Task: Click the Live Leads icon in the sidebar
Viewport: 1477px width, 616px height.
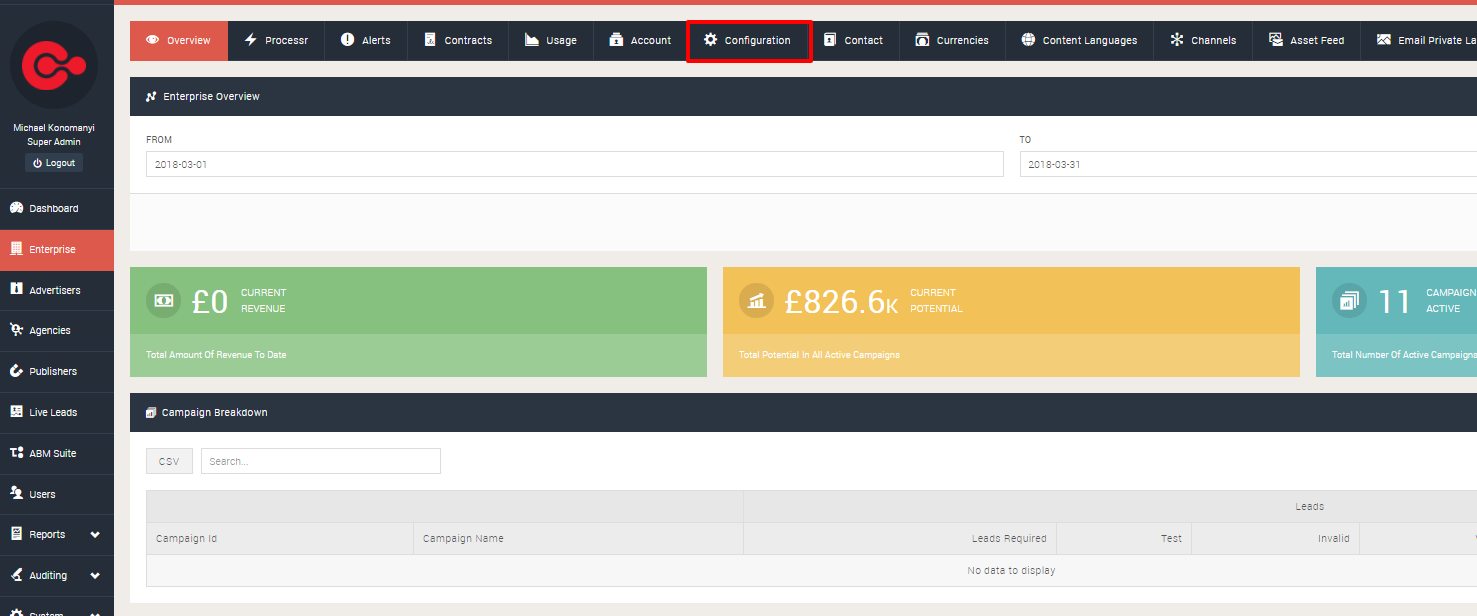Action: tap(16, 412)
